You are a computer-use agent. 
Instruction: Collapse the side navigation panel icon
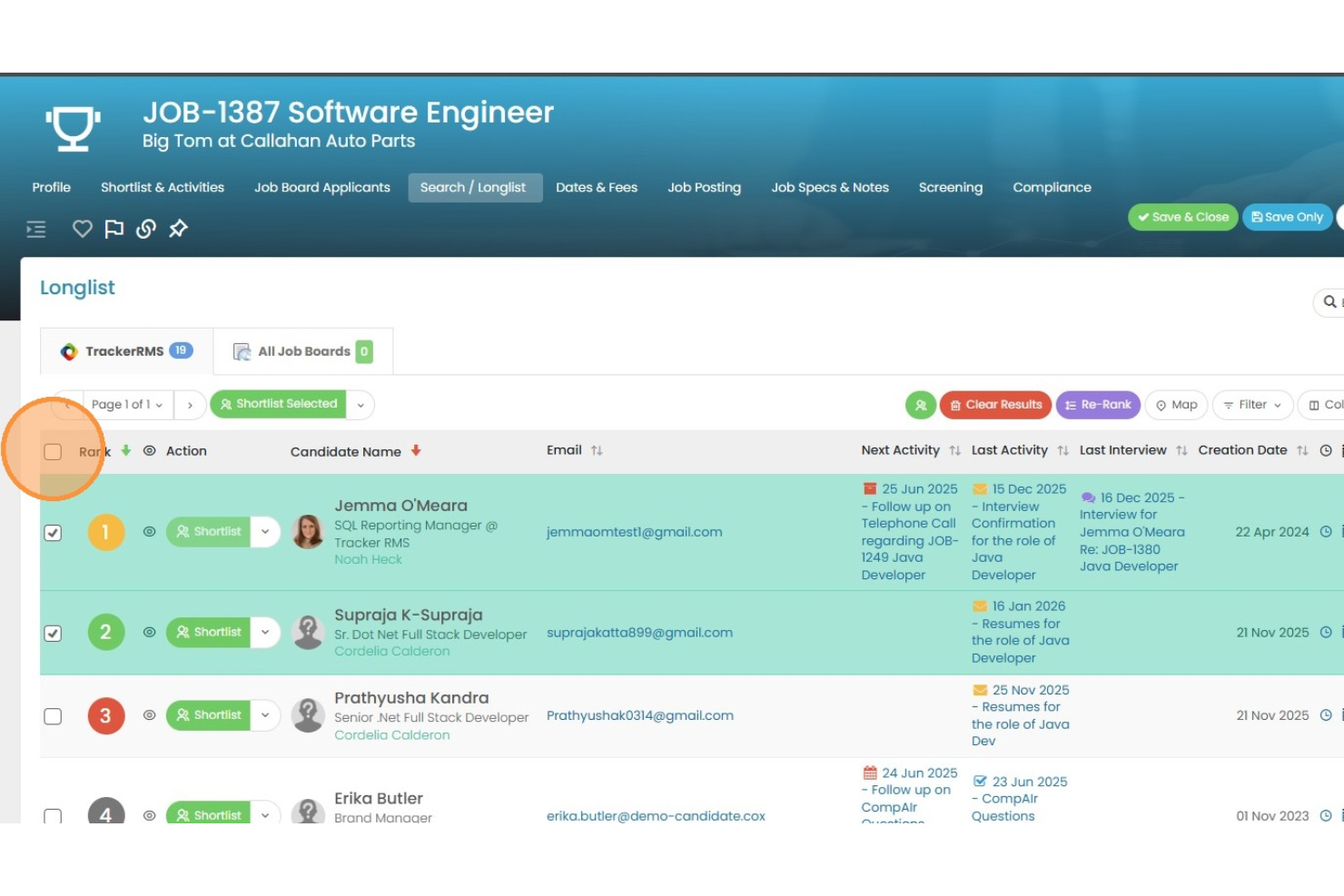tap(35, 229)
